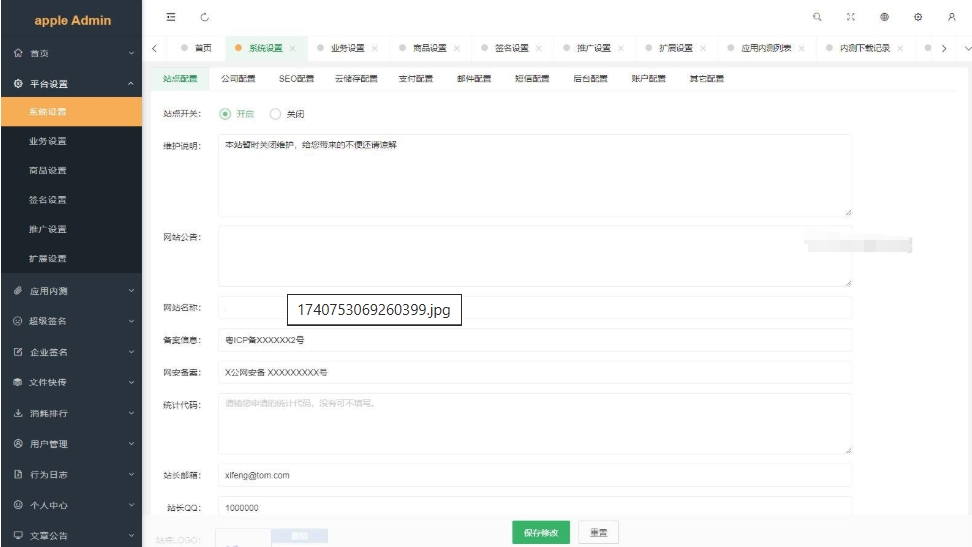Switch to the SEO配置 sub-tab
This screenshot has width=972, height=547.
coord(296,78)
